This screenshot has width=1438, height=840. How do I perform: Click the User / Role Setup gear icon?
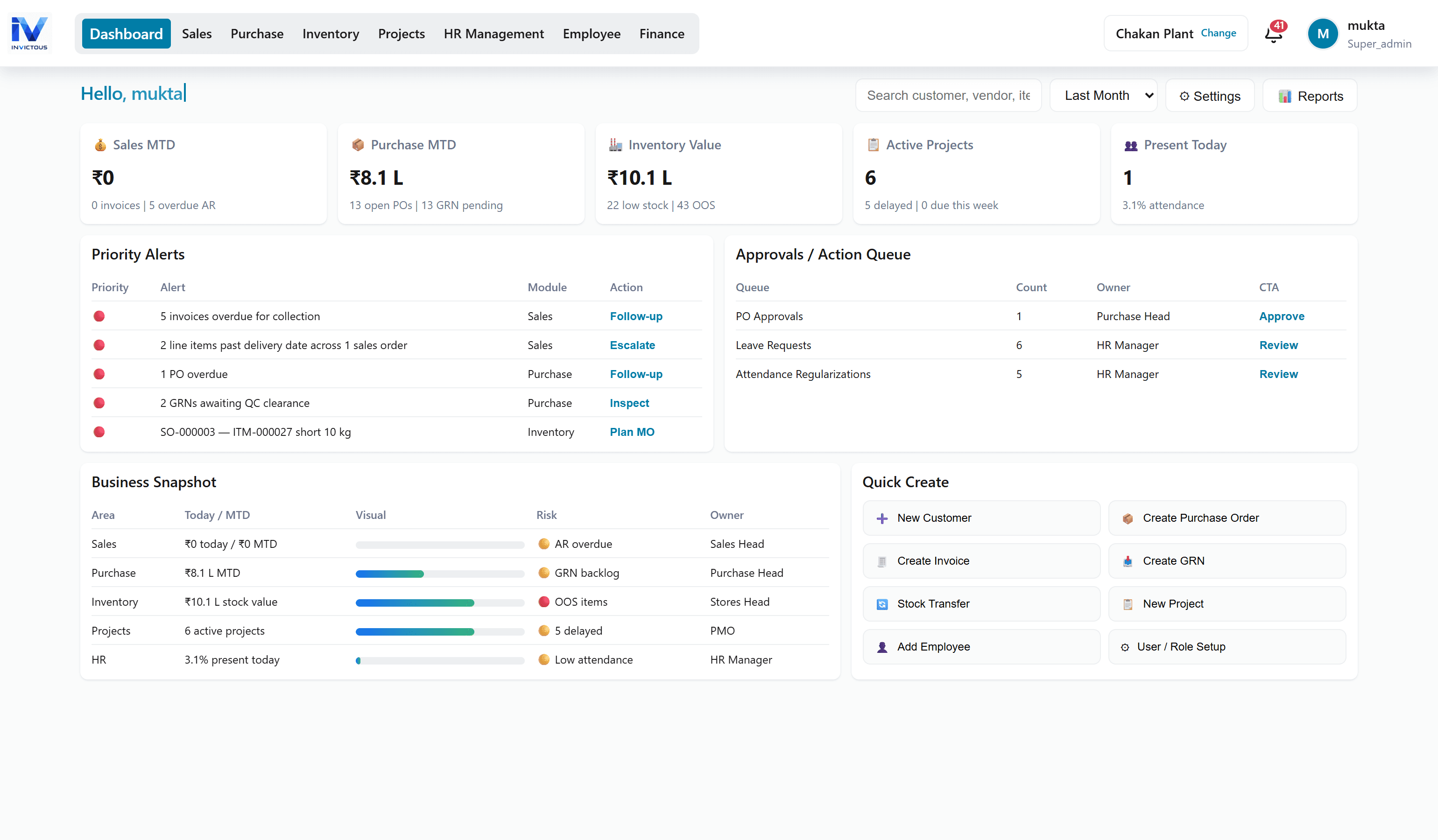pyautogui.click(x=1124, y=647)
